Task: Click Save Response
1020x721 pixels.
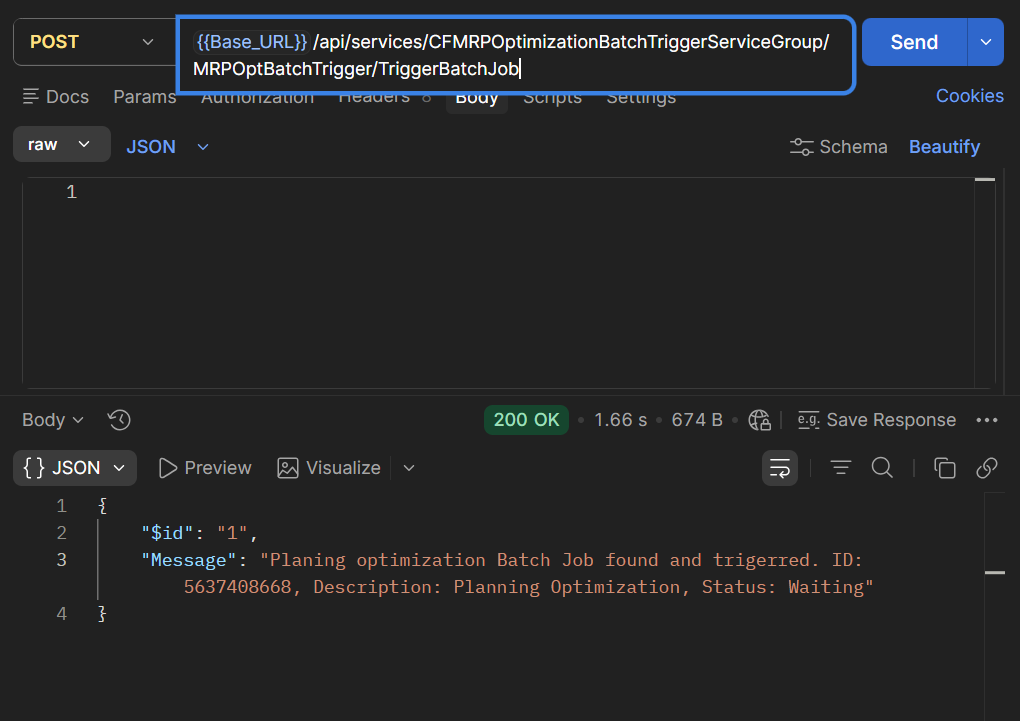Action: tap(876, 420)
